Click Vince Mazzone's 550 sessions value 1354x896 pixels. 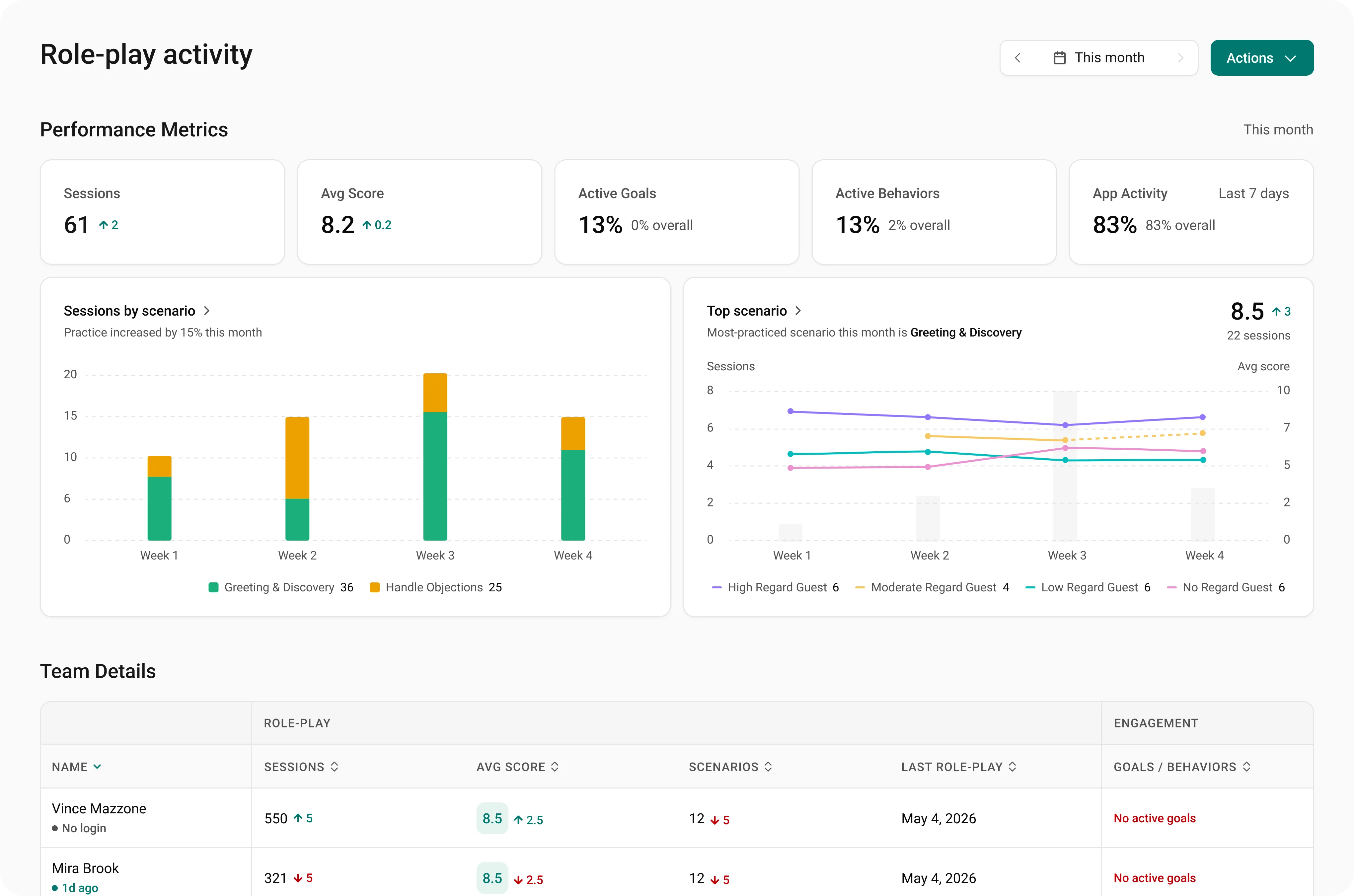click(x=276, y=818)
